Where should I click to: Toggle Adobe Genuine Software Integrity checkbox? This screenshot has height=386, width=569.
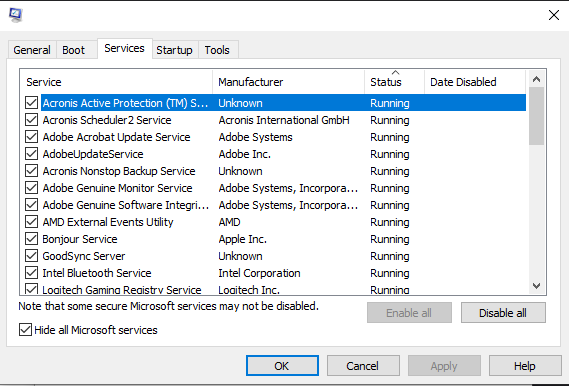[x=32, y=205]
